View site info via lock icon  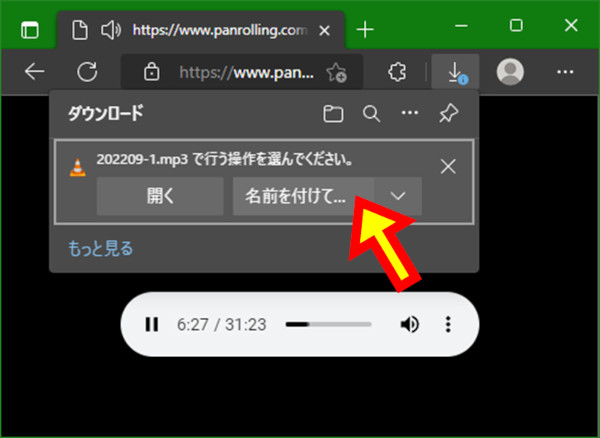152,72
